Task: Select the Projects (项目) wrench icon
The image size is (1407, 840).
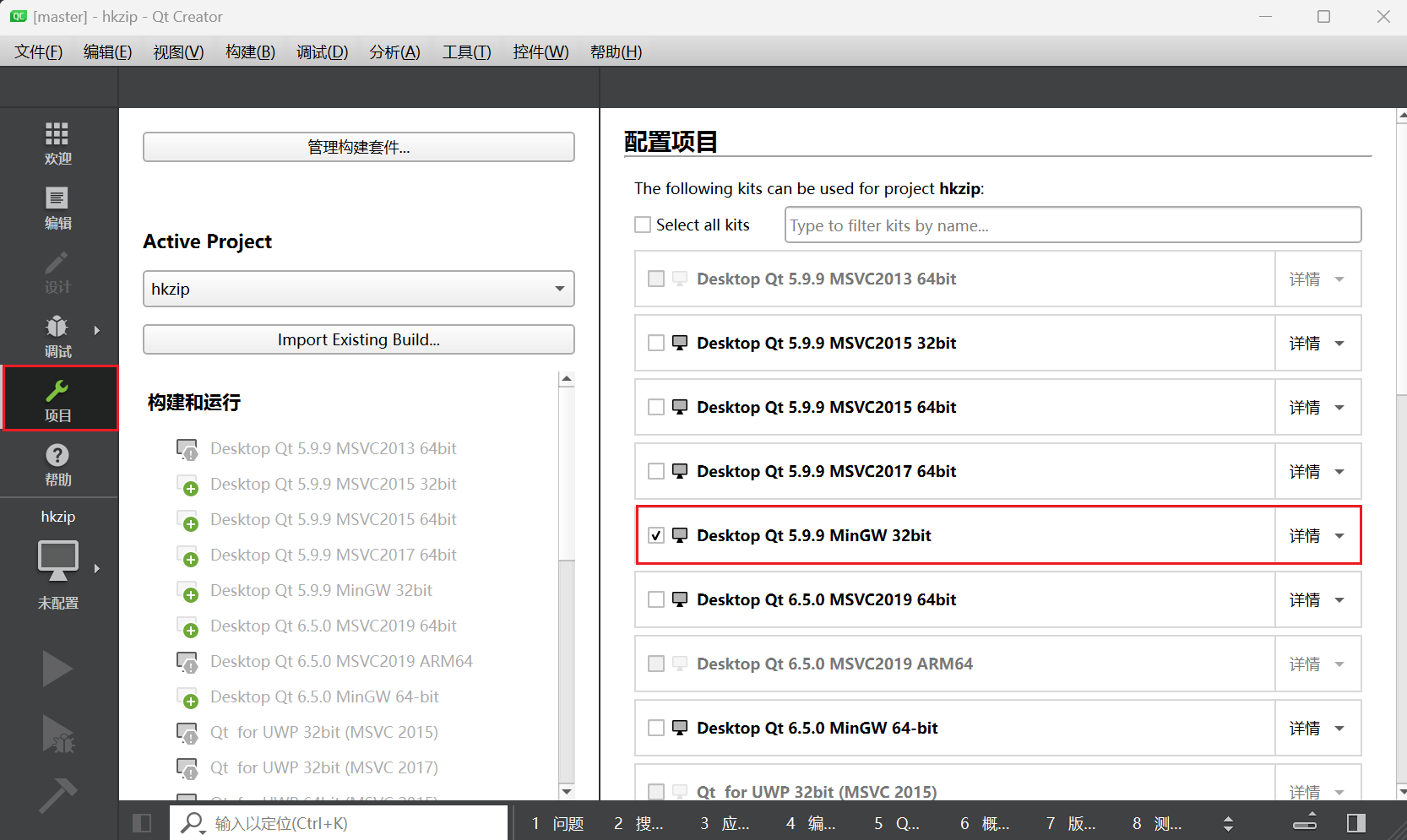Action: pyautogui.click(x=57, y=390)
